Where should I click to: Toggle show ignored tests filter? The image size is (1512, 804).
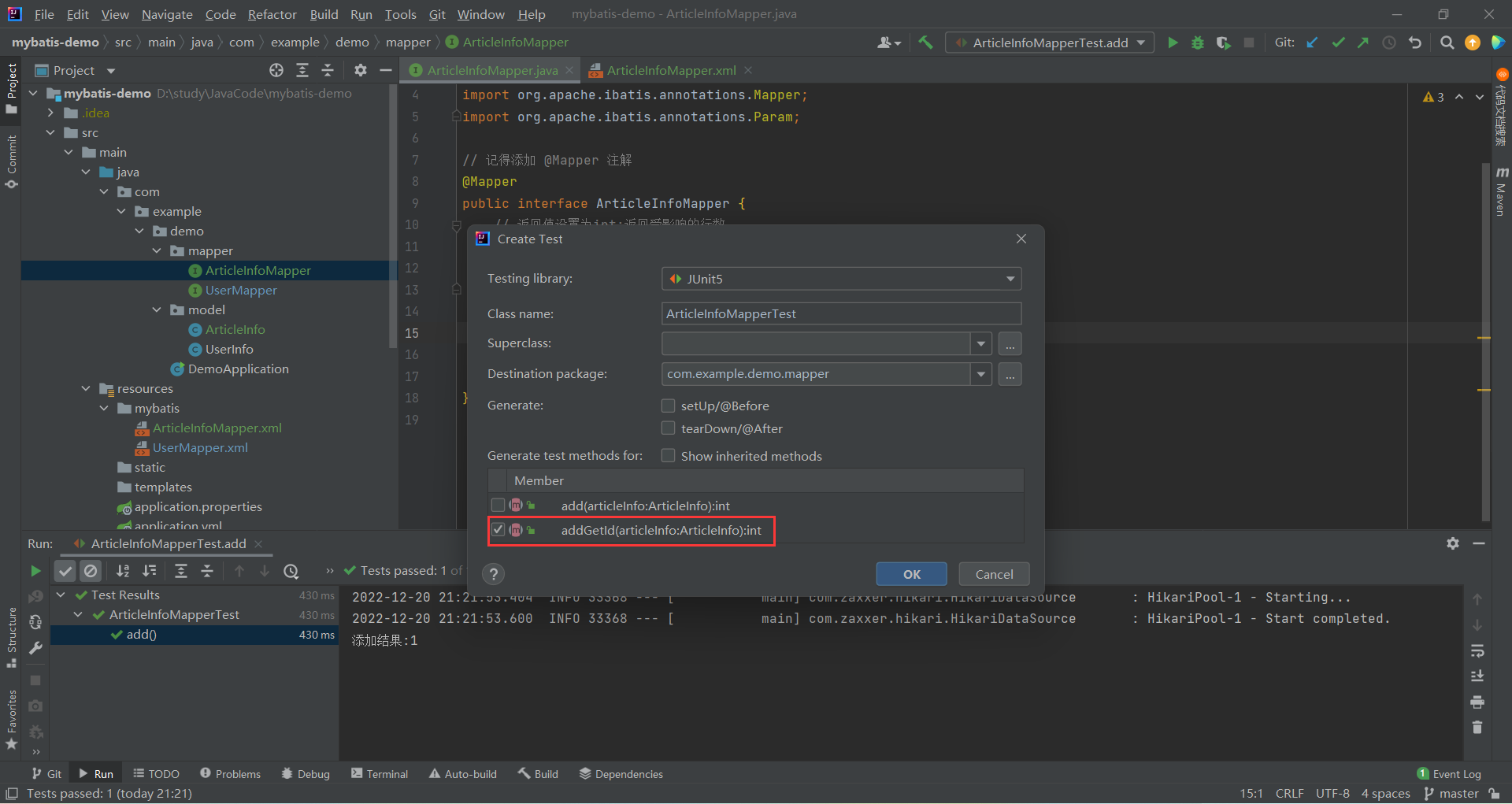click(91, 571)
